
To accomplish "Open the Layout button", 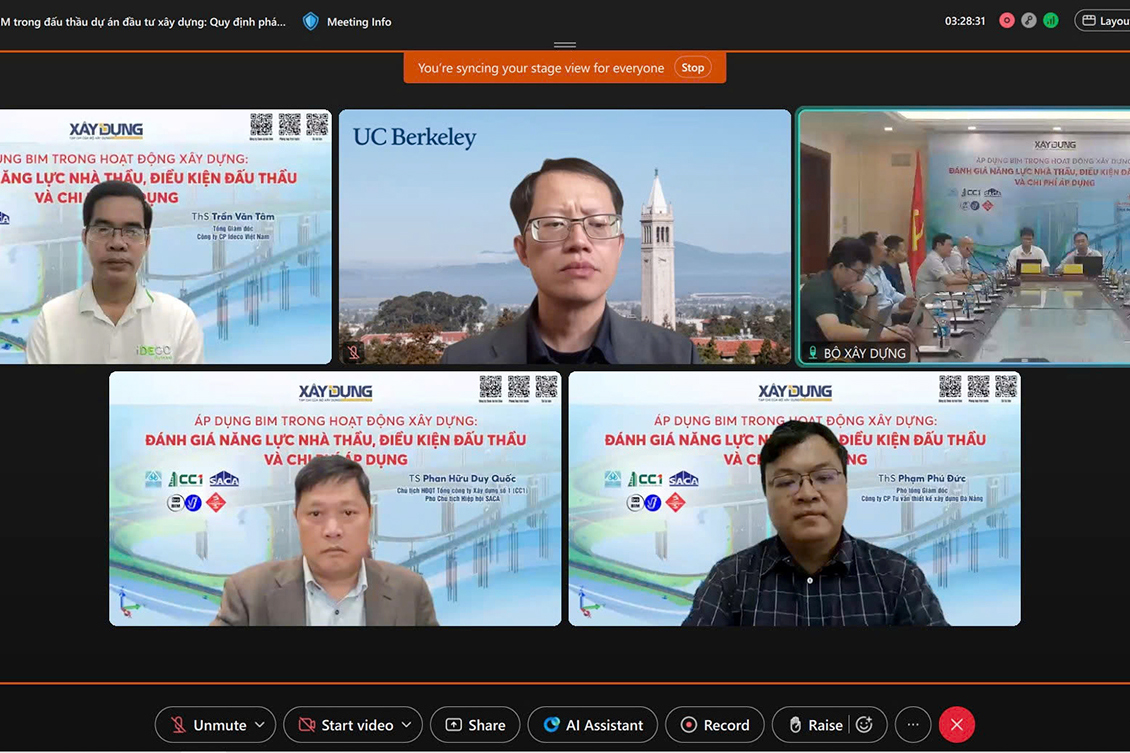I will point(1103,21).
